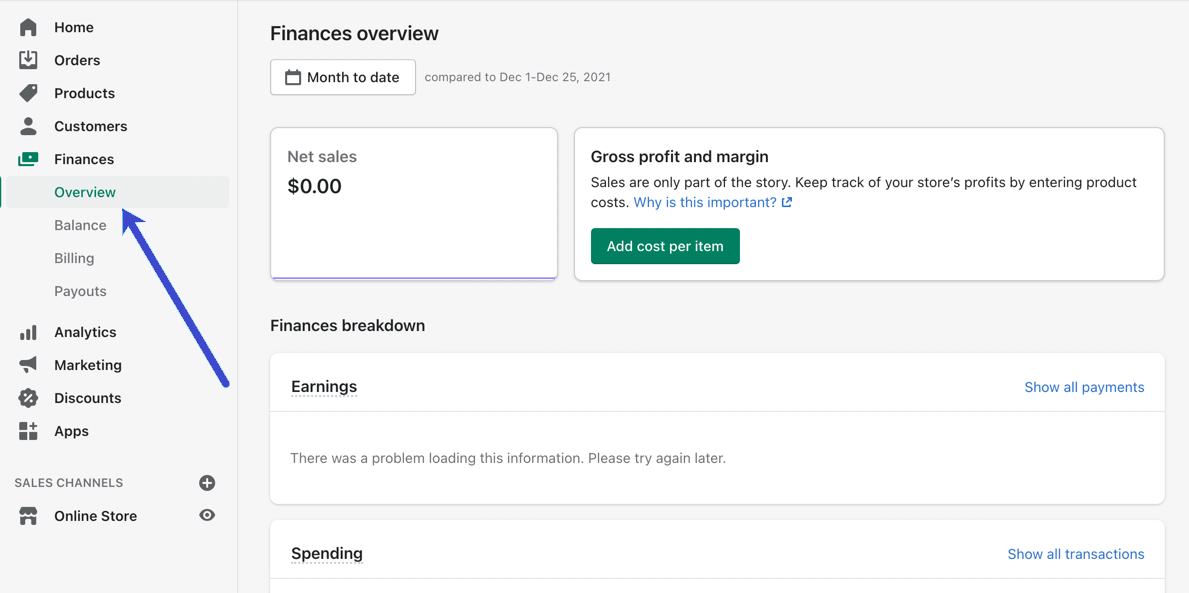
Task: Click Show all payments in Earnings
Action: point(1084,387)
